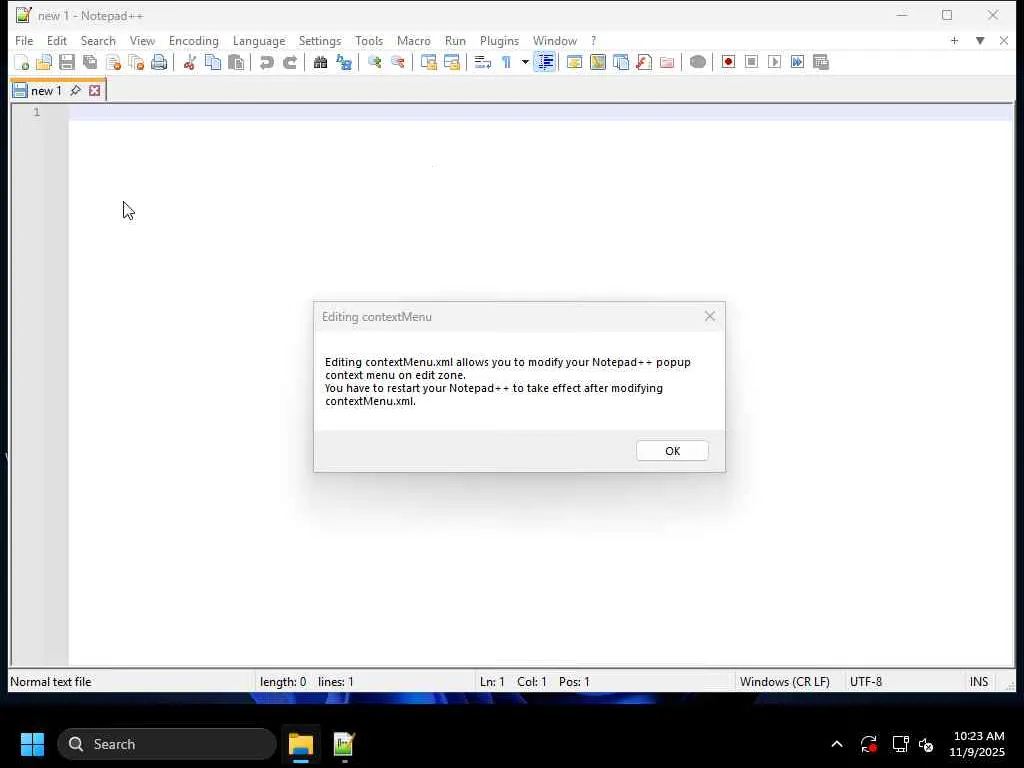Click the Stop Recording macro icon
The width and height of the screenshot is (1024, 768).
click(751, 62)
